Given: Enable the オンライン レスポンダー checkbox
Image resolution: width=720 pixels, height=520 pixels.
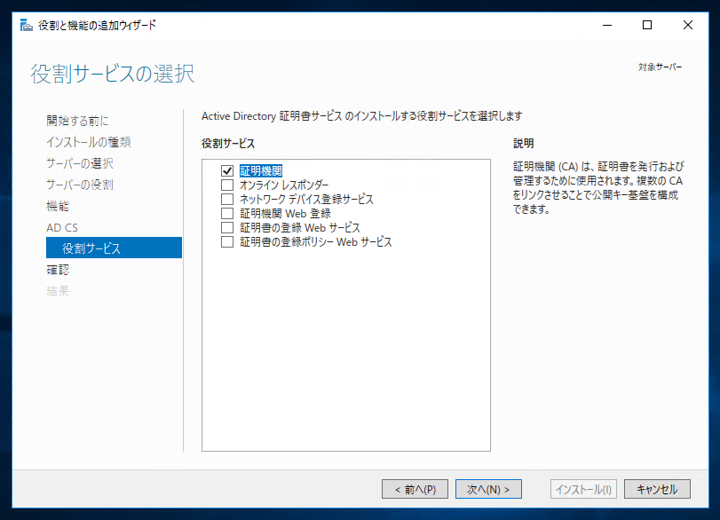Looking at the screenshot, I should [x=227, y=185].
